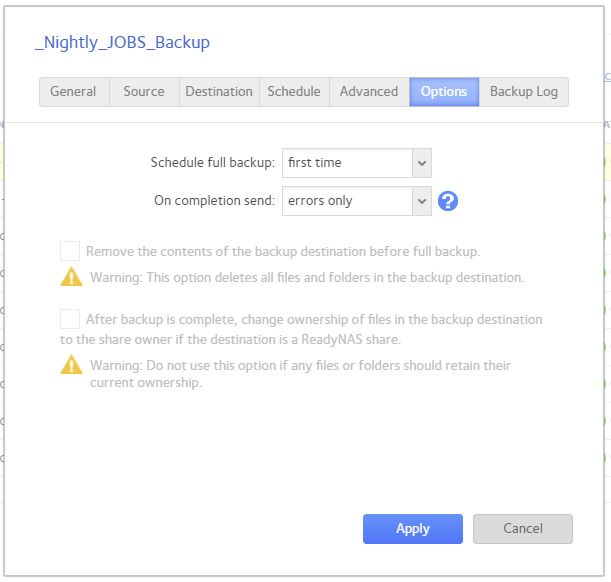
Task: Click the warning icon about retaining file ownership
Action: [71, 365]
